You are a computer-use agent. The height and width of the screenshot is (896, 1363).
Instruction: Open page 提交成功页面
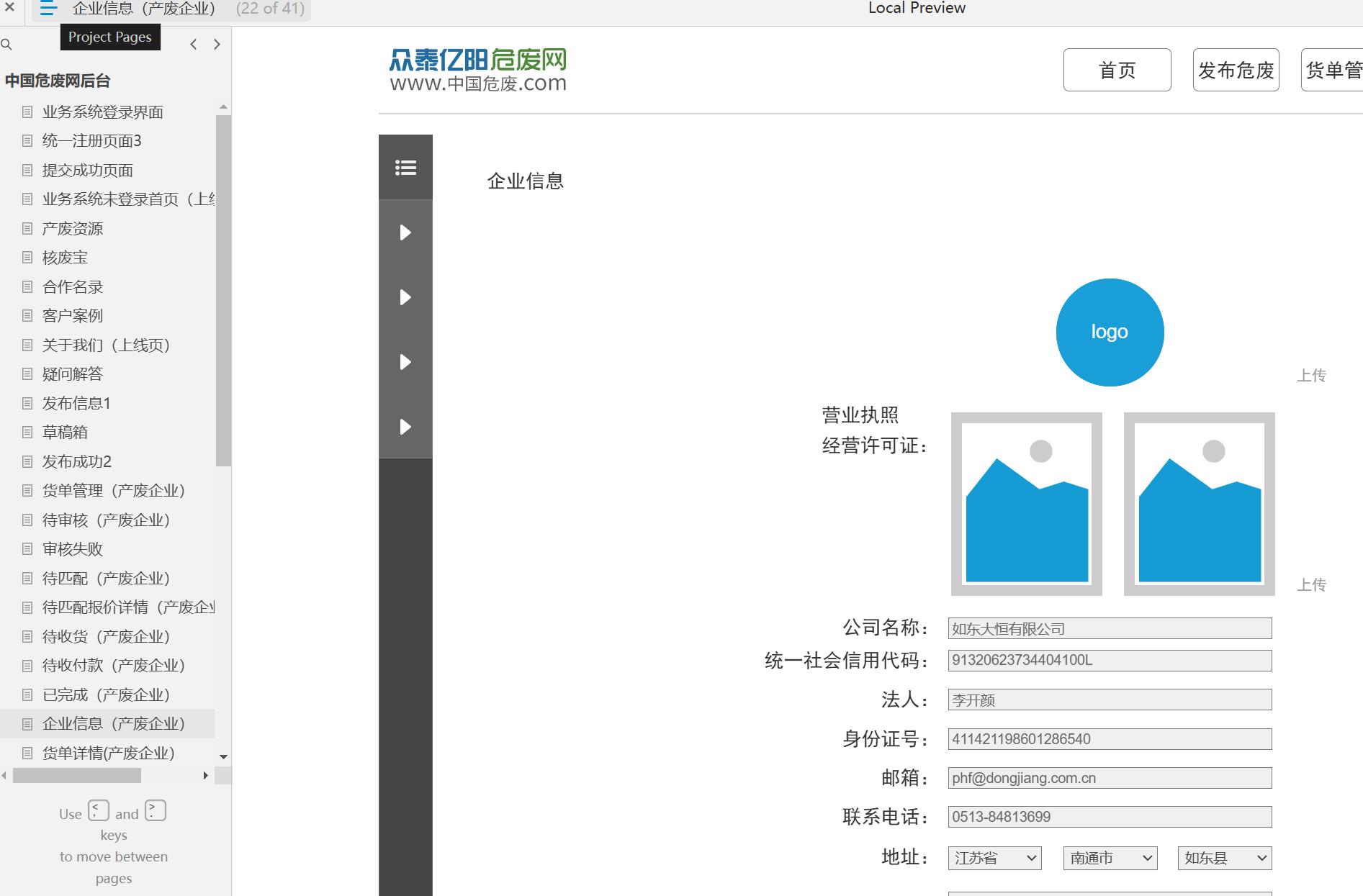click(88, 171)
